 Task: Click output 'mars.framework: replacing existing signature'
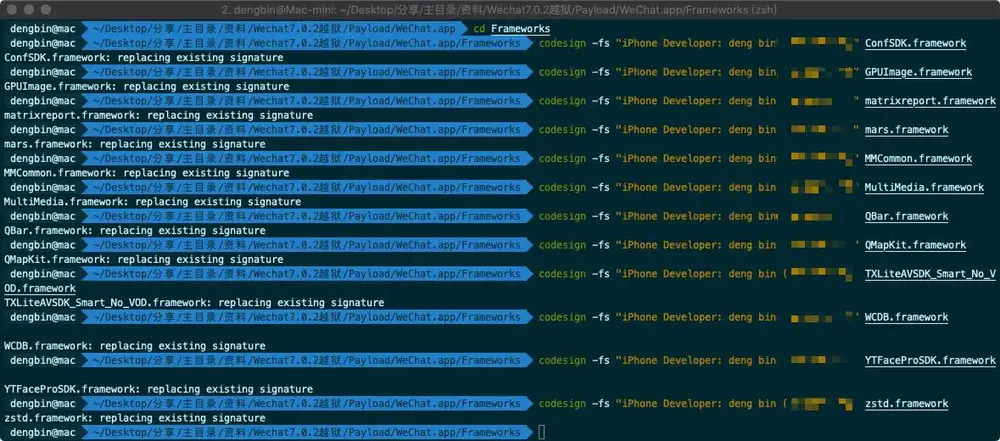(135, 144)
